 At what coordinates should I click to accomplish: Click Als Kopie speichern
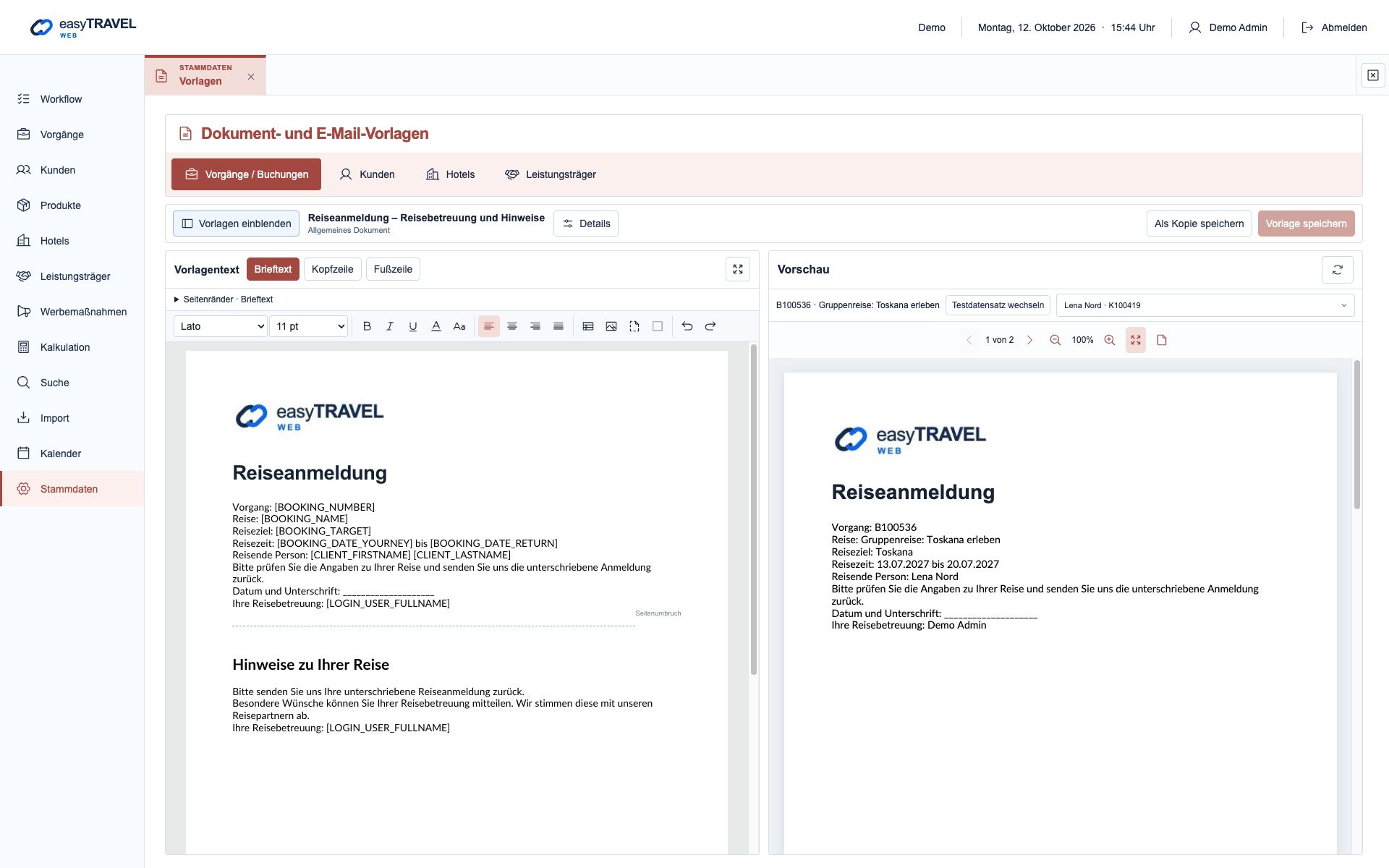[1199, 224]
